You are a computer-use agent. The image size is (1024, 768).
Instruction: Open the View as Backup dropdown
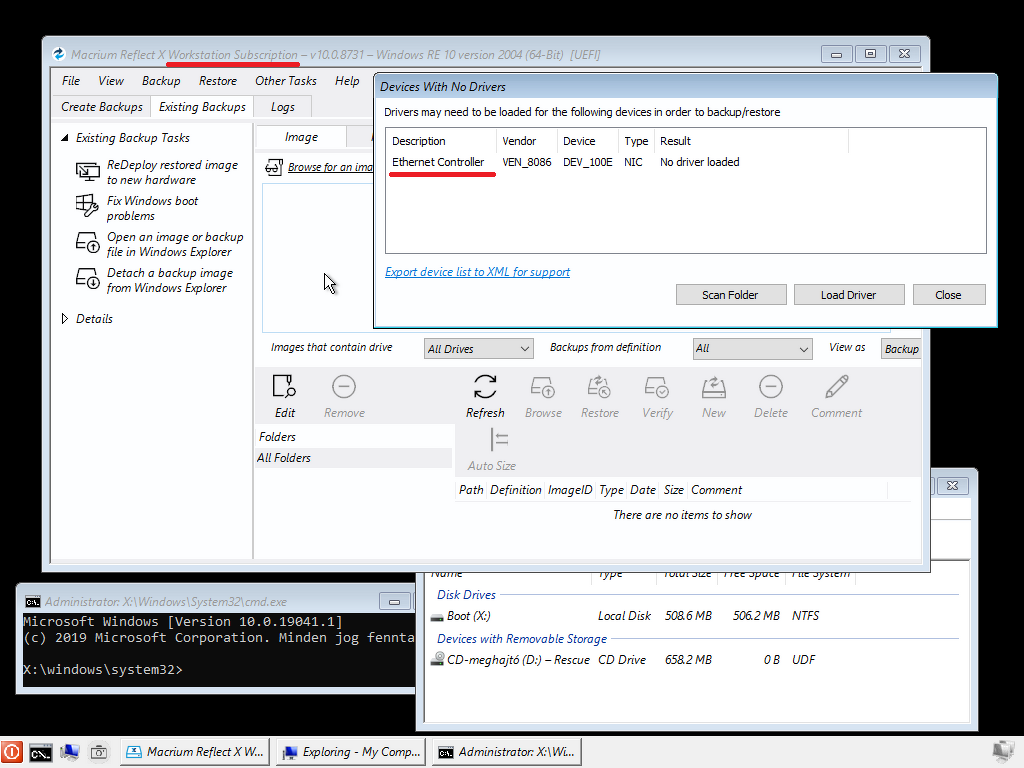coord(901,349)
